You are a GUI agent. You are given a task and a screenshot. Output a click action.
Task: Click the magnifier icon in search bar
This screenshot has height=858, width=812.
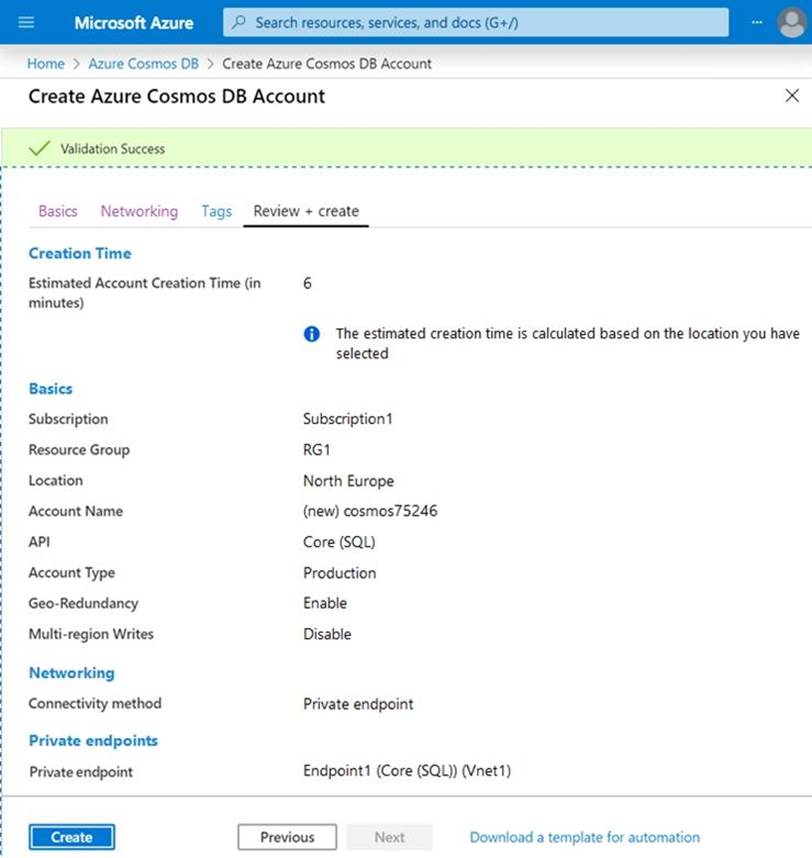(239, 22)
